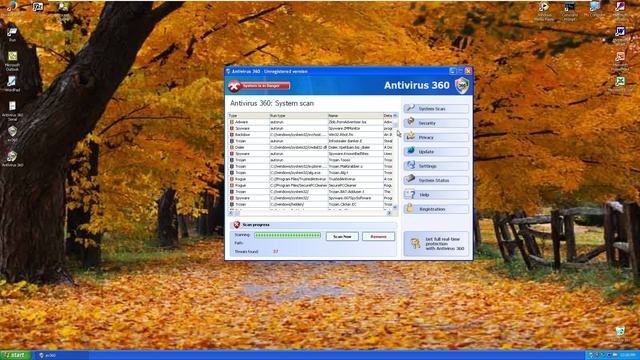Image resolution: width=640 pixels, height=360 pixels.
Task: Click the Scan progress shield icon
Action: coord(236,225)
